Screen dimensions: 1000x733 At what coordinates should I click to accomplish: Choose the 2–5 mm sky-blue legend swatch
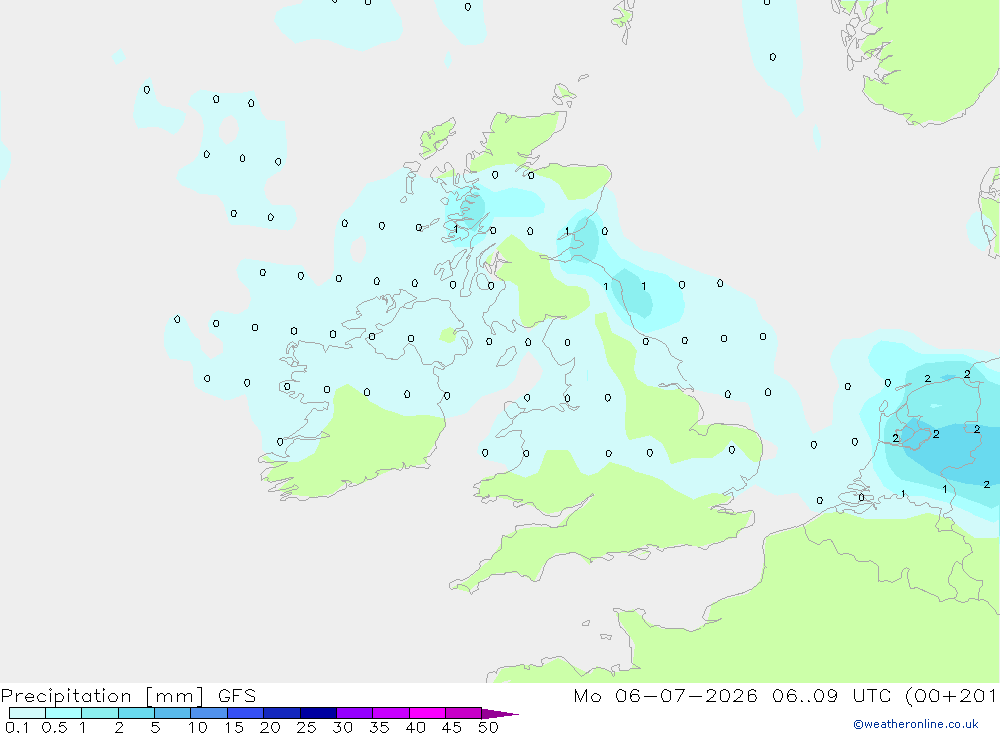(x=136, y=713)
